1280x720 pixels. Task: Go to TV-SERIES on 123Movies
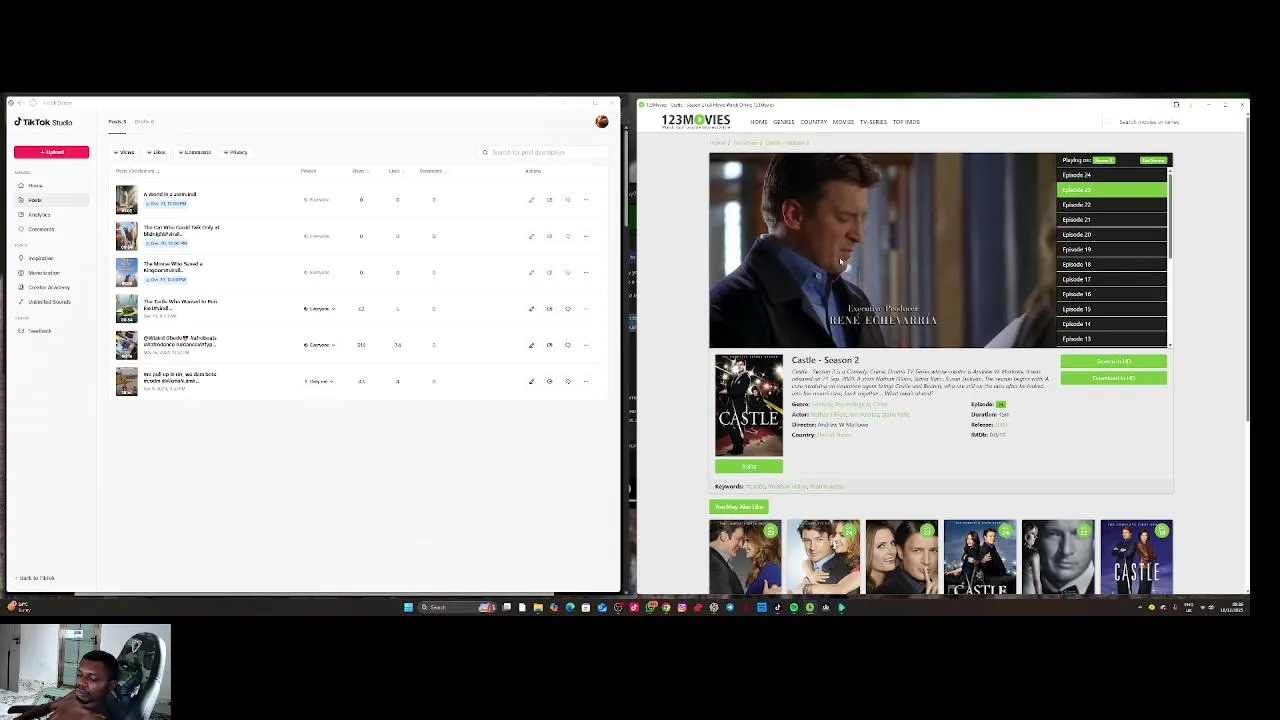point(873,122)
